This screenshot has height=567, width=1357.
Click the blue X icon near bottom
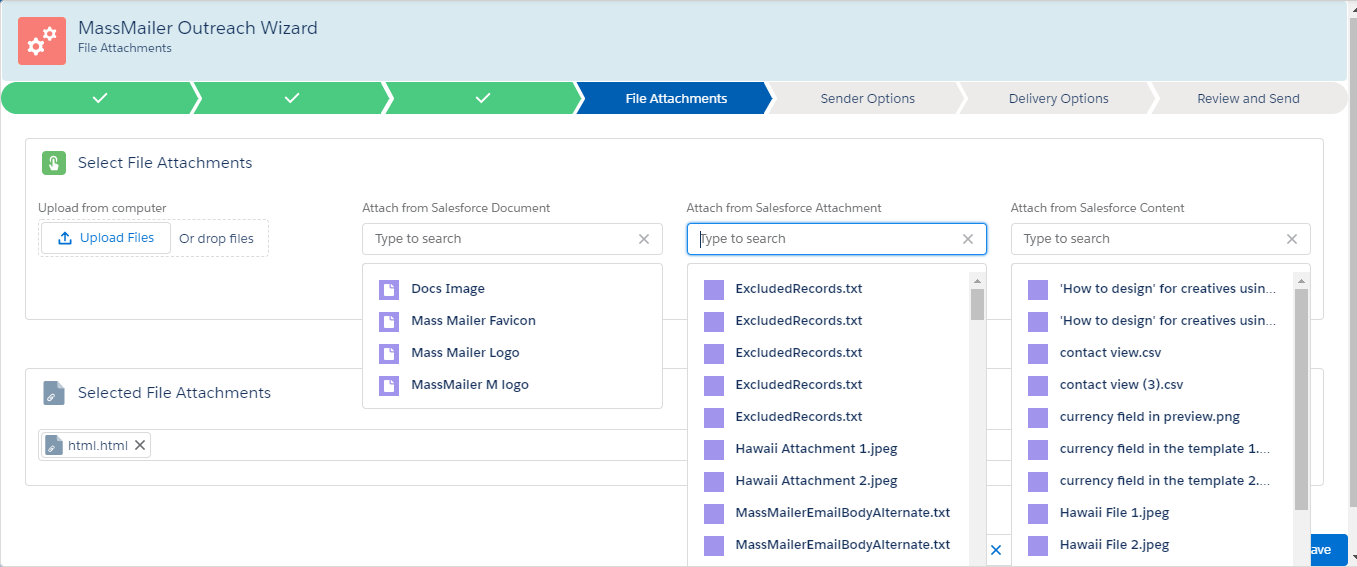coord(995,550)
